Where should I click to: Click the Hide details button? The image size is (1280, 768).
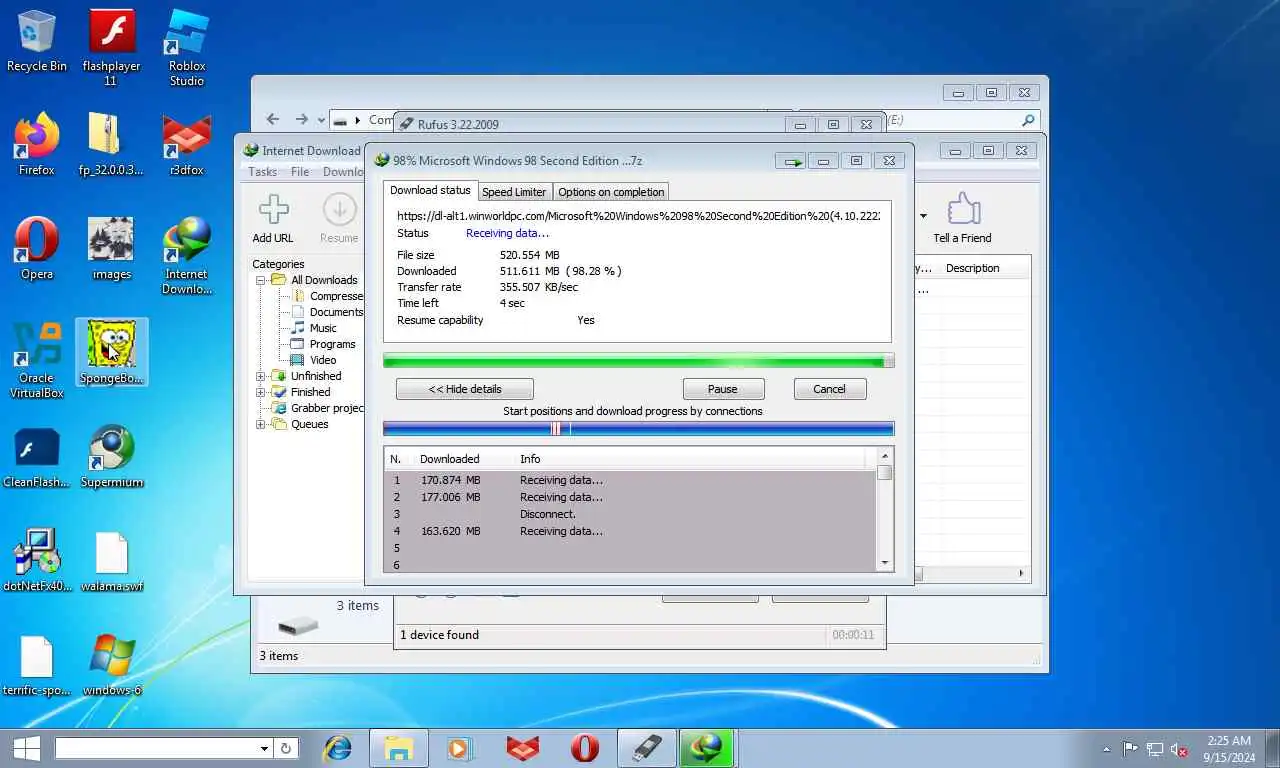pos(465,389)
